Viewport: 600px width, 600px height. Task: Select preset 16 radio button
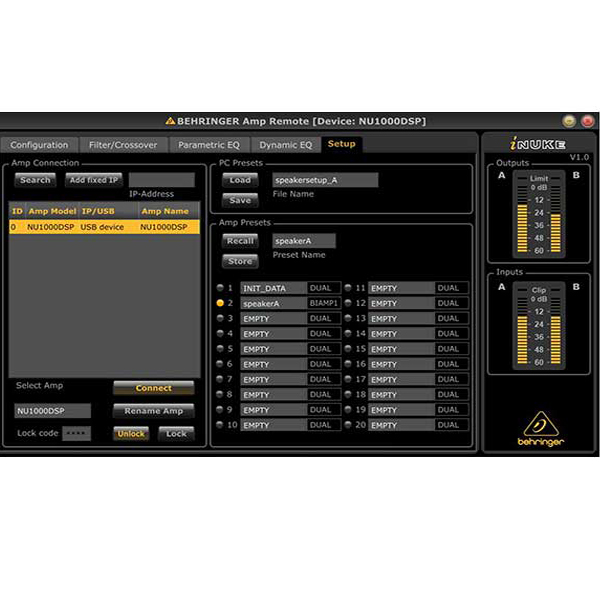coord(348,364)
